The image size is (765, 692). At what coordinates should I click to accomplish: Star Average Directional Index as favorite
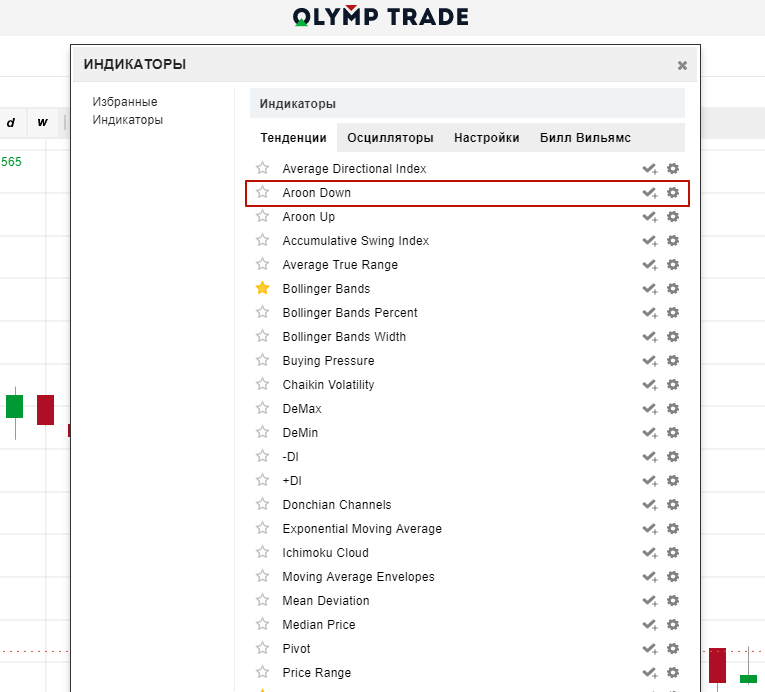coord(263,168)
